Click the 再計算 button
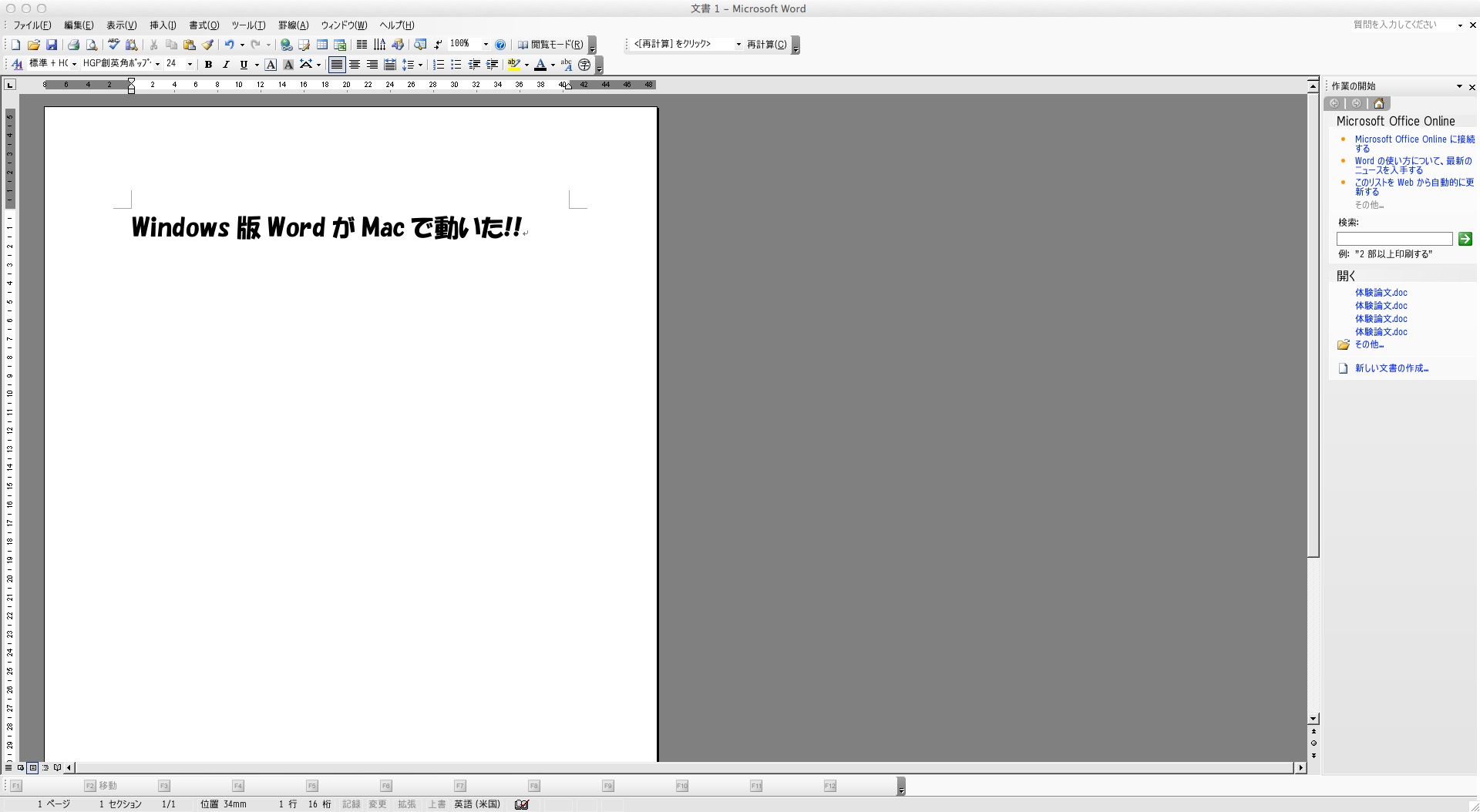Image resolution: width=1480 pixels, height=812 pixels. [767, 45]
